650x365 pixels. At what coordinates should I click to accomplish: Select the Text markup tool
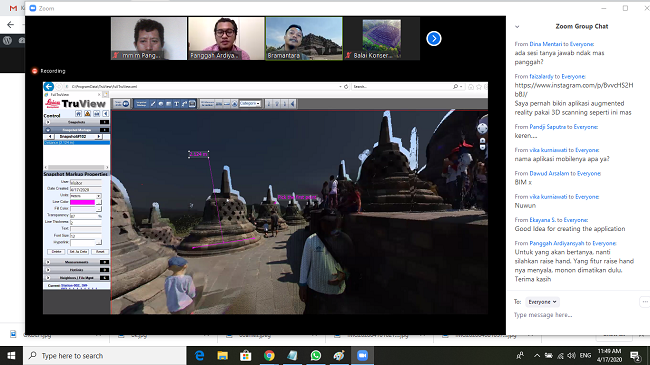(x=177, y=104)
